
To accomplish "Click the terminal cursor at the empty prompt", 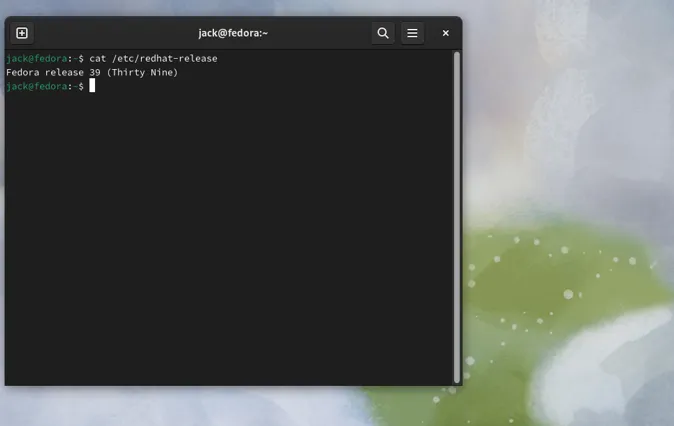I will point(92,86).
